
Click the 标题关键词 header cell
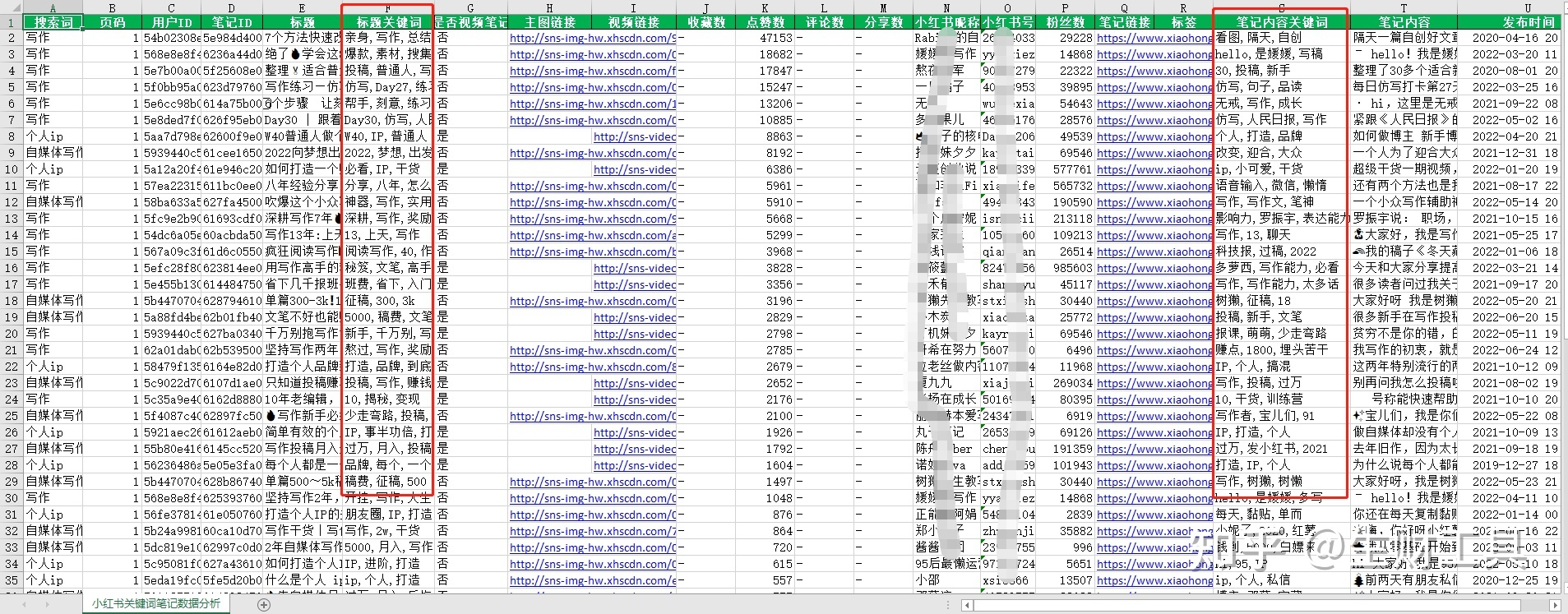click(x=388, y=22)
